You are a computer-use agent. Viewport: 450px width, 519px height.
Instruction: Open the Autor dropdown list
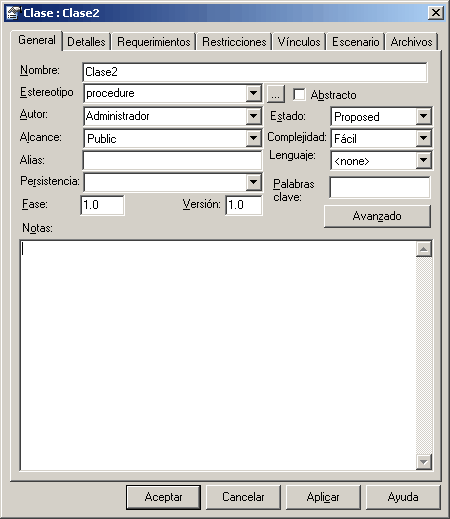[253, 116]
